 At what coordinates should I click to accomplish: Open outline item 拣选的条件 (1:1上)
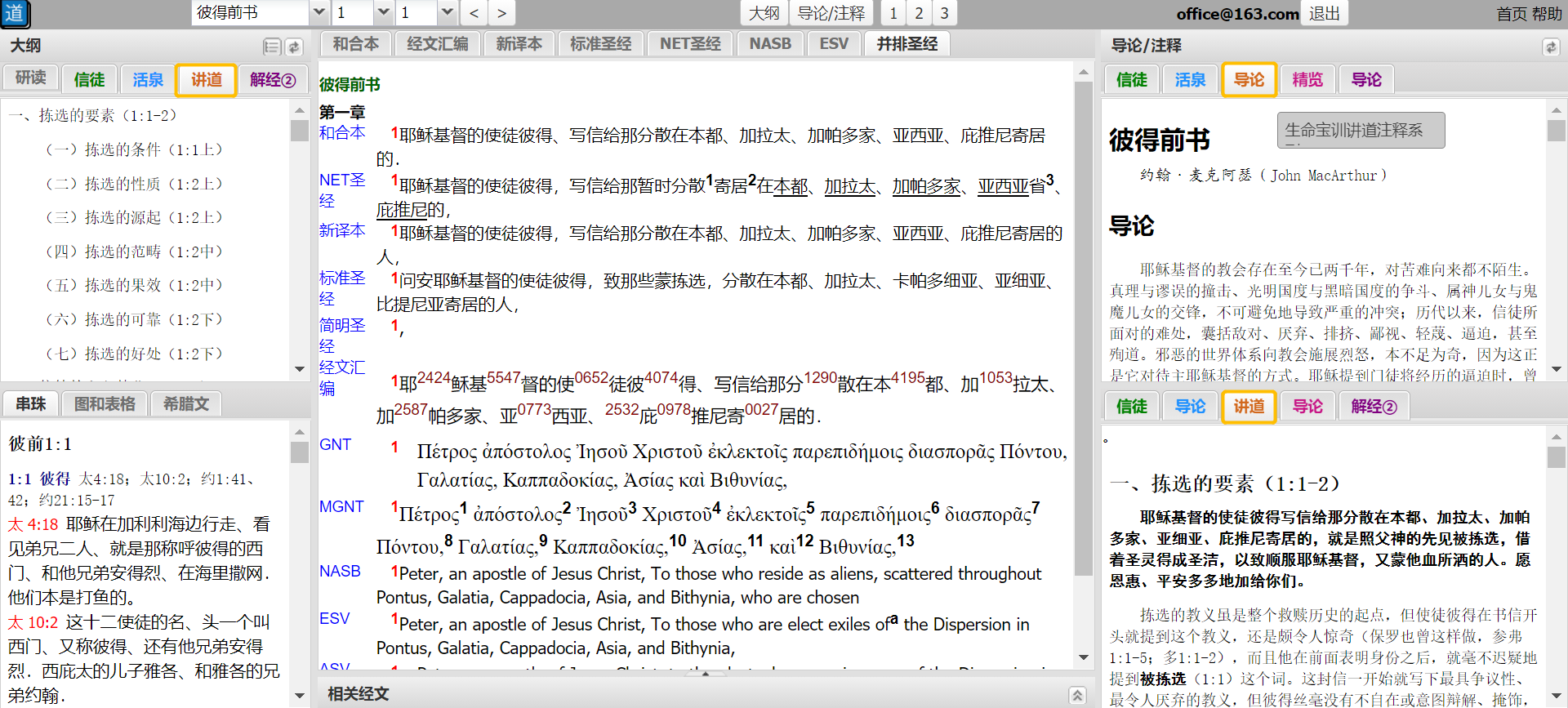[134, 149]
